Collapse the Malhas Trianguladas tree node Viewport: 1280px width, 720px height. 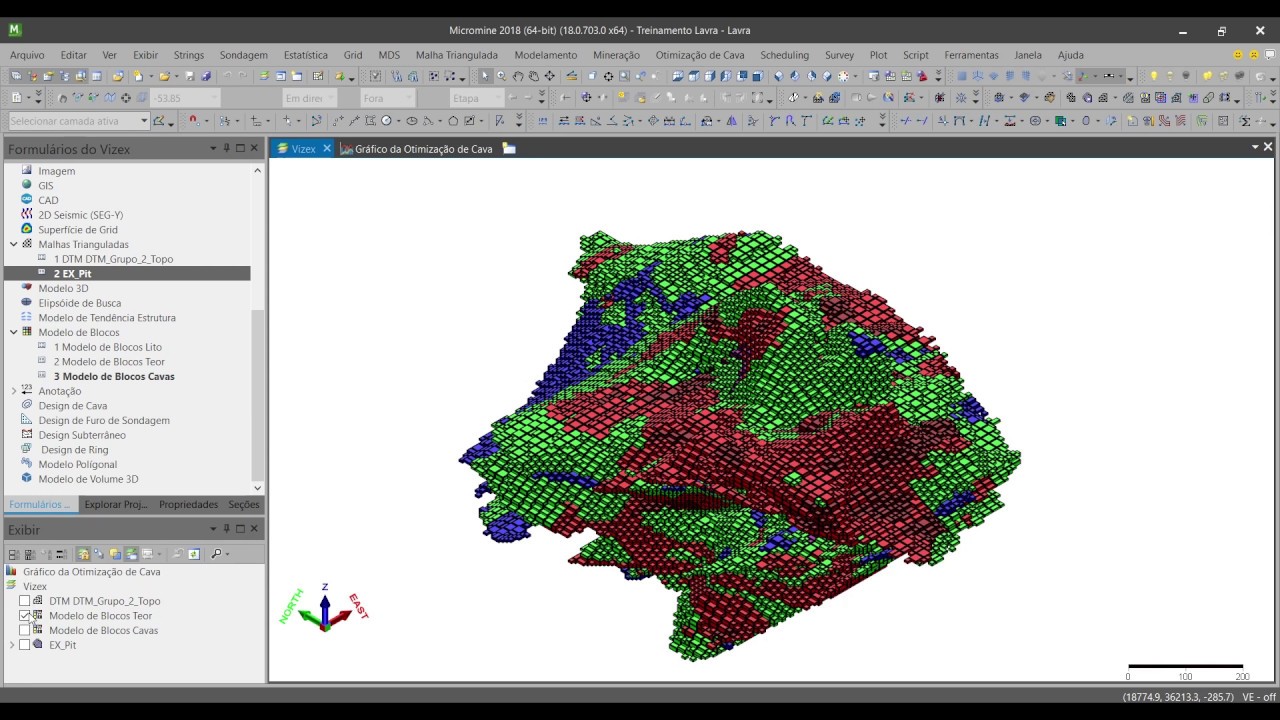(14, 244)
